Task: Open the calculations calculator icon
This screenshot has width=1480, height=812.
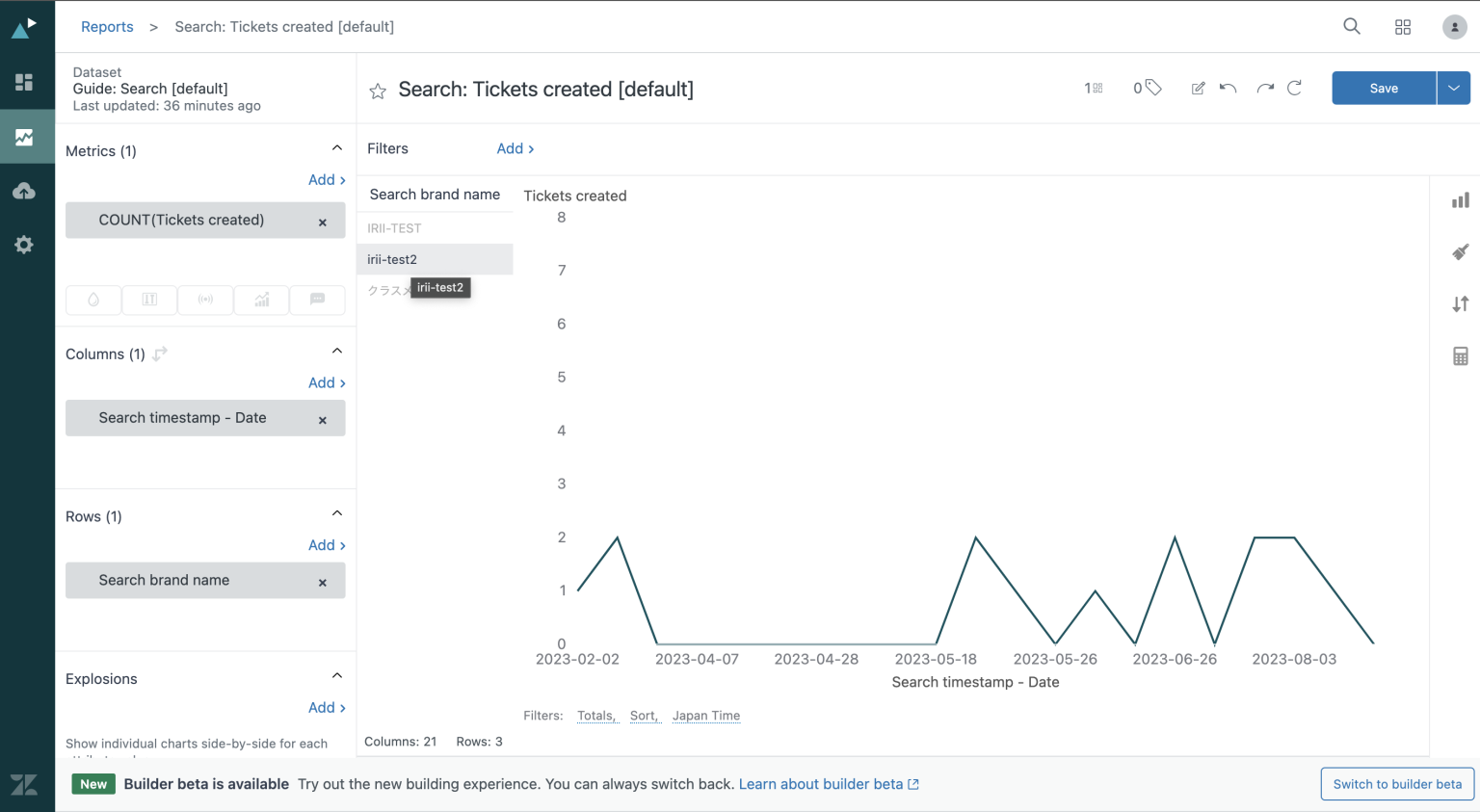Action: click(x=1461, y=356)
